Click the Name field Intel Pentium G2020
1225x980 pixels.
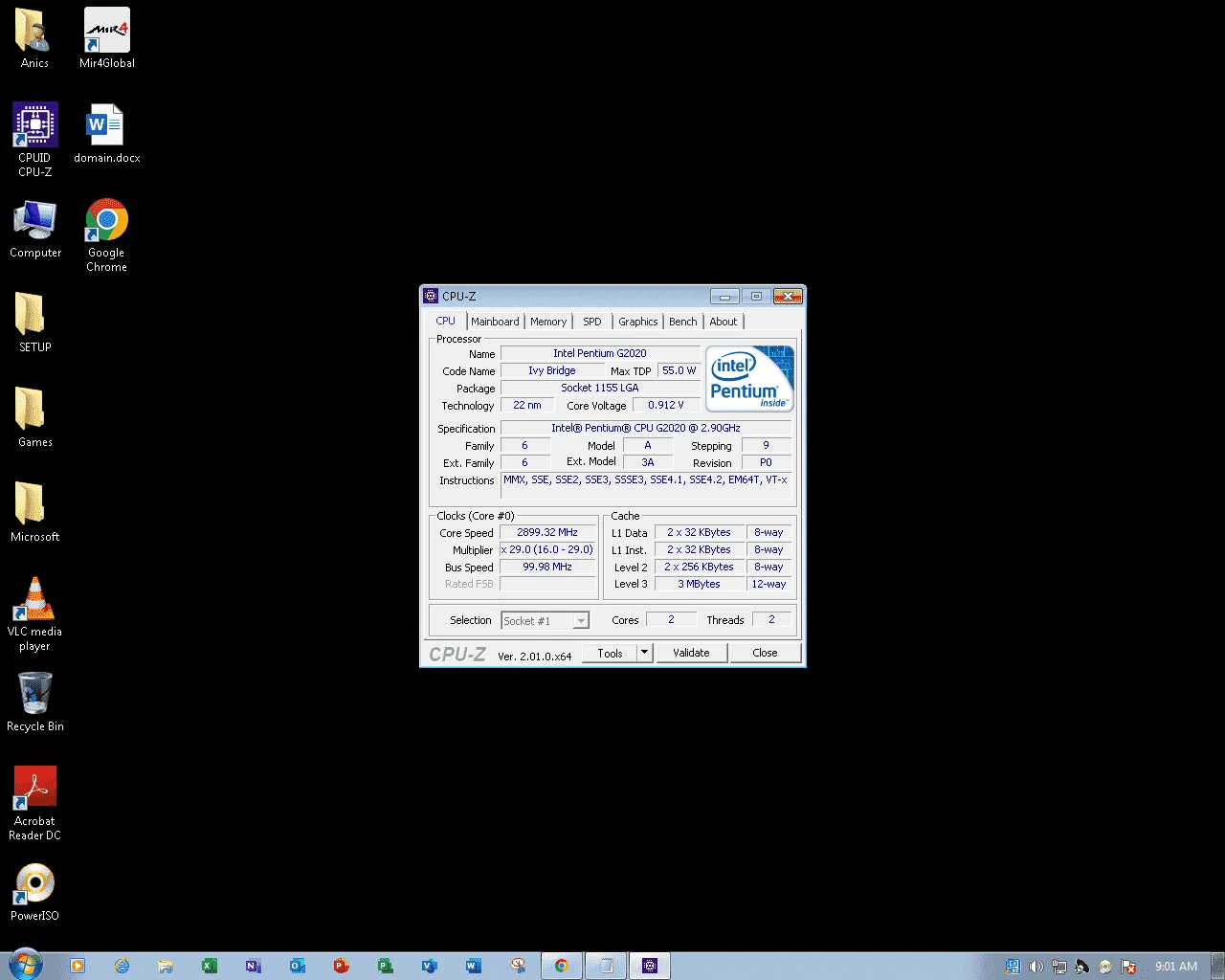(600, 353)
